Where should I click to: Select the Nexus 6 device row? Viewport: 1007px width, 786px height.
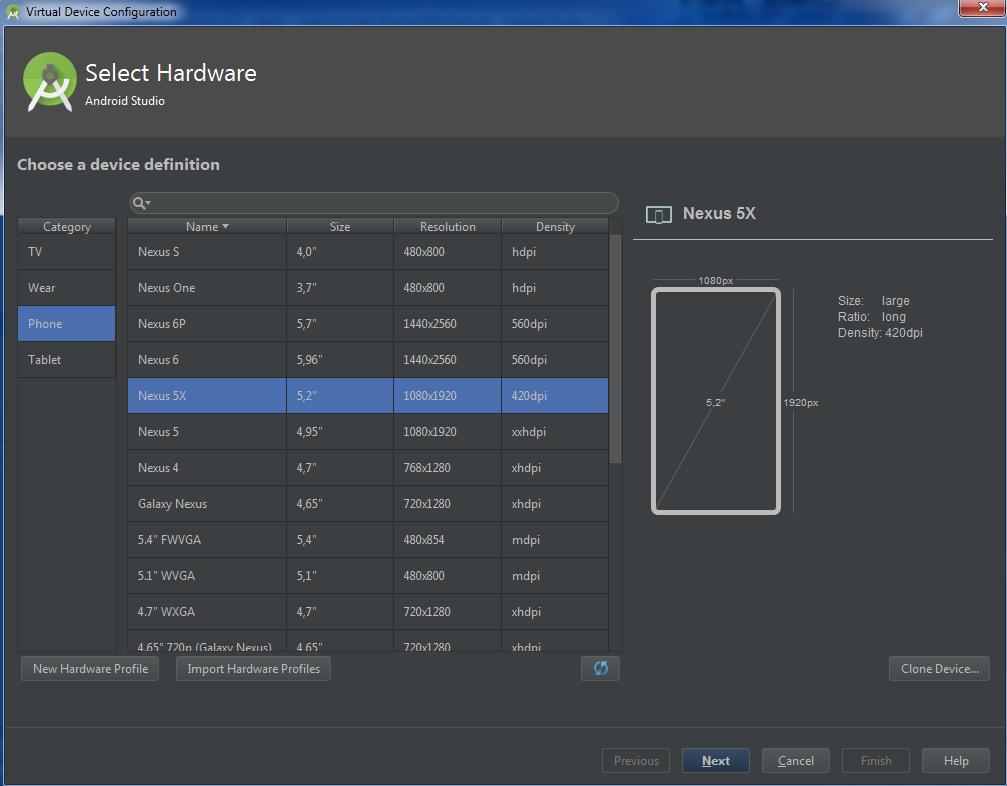tap(368, 360)
